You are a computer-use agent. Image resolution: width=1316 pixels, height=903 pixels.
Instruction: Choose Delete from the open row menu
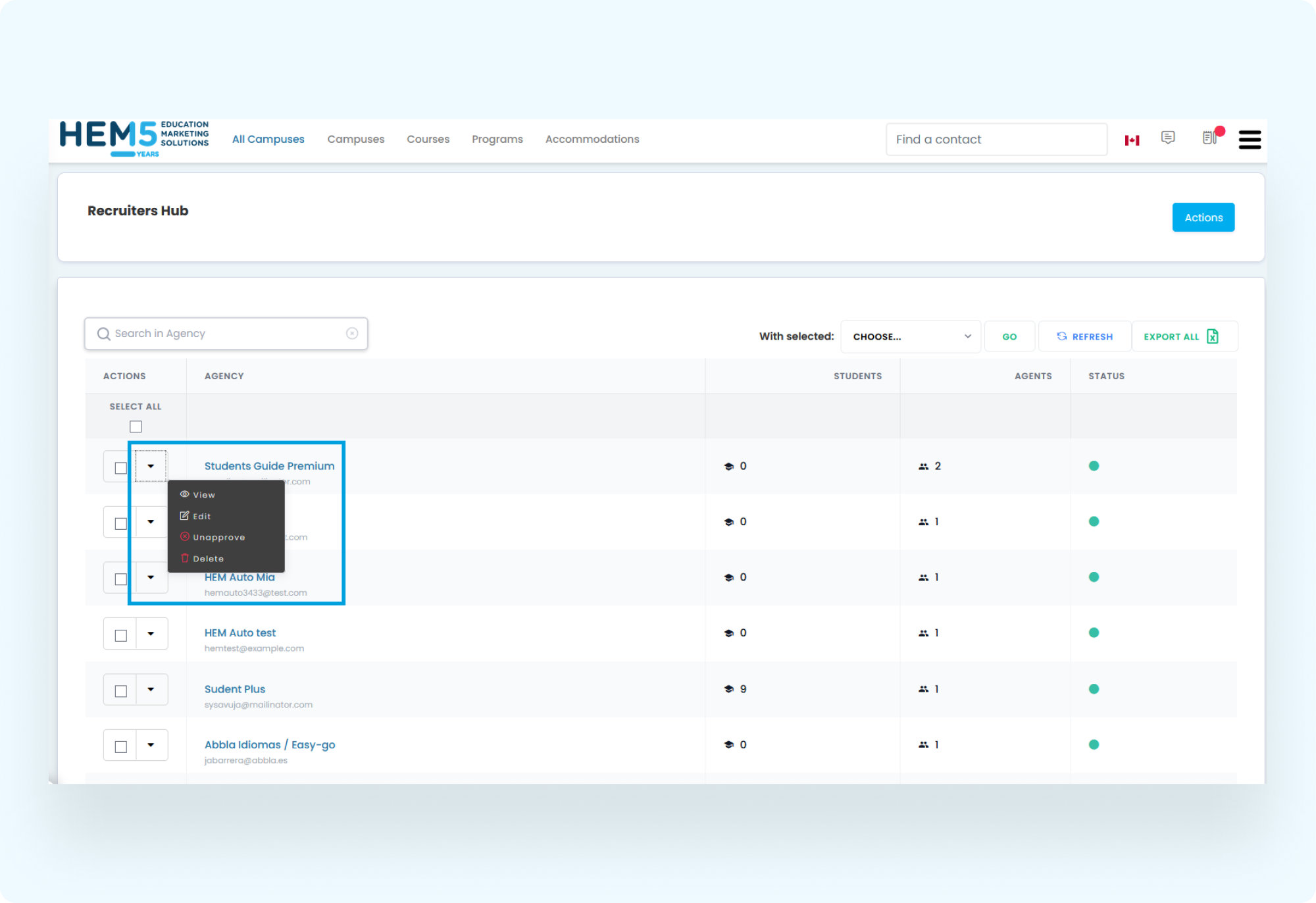(208, 559)
